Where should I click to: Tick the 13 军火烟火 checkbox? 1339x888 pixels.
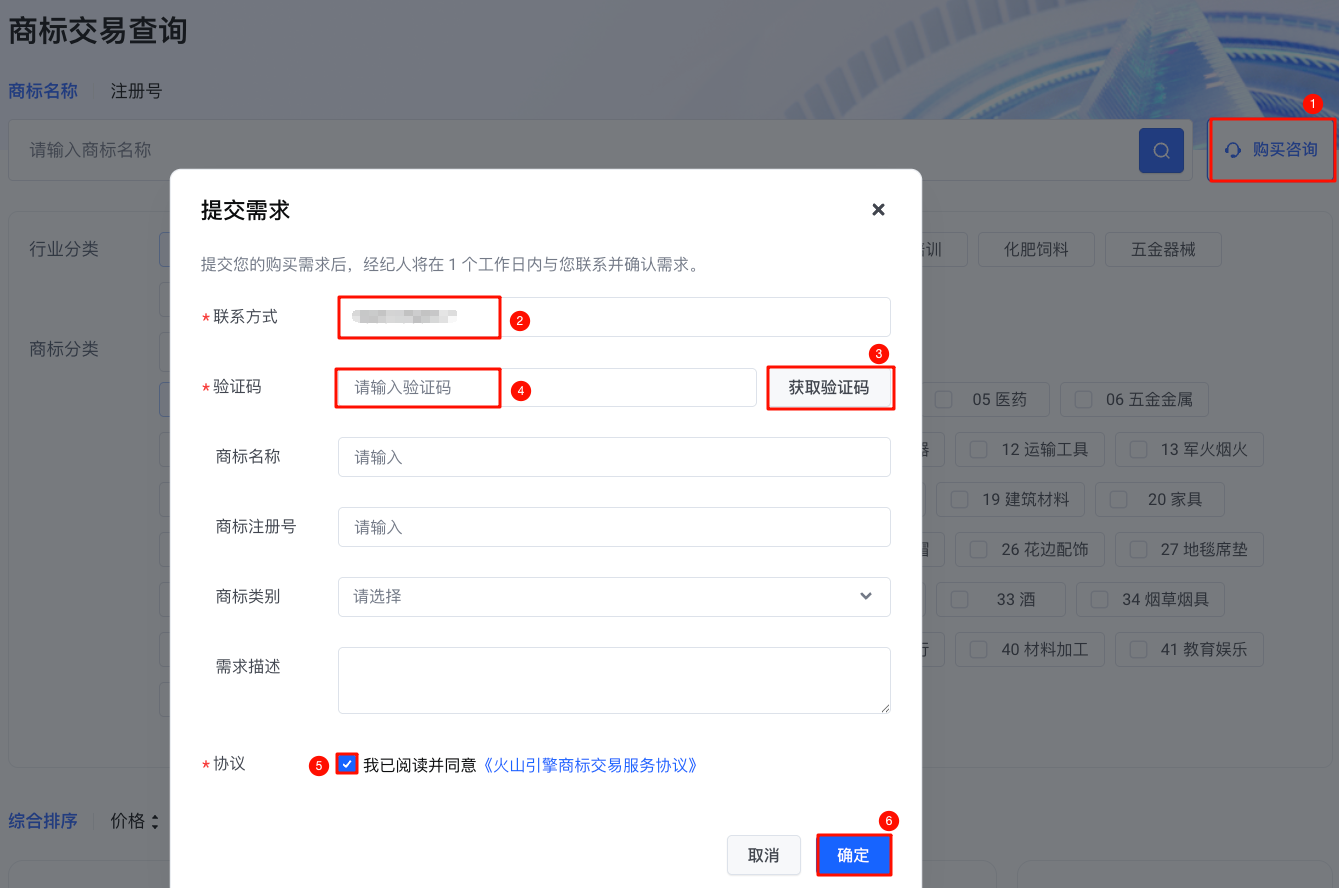click(x=1138, y=449)
